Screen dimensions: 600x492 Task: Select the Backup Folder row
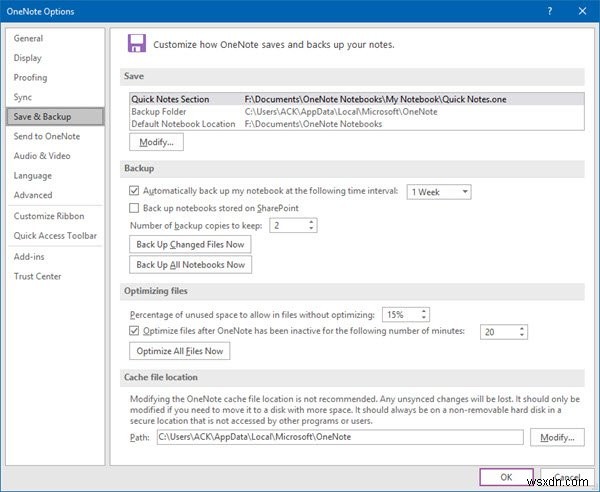click(x=357, y=111)
